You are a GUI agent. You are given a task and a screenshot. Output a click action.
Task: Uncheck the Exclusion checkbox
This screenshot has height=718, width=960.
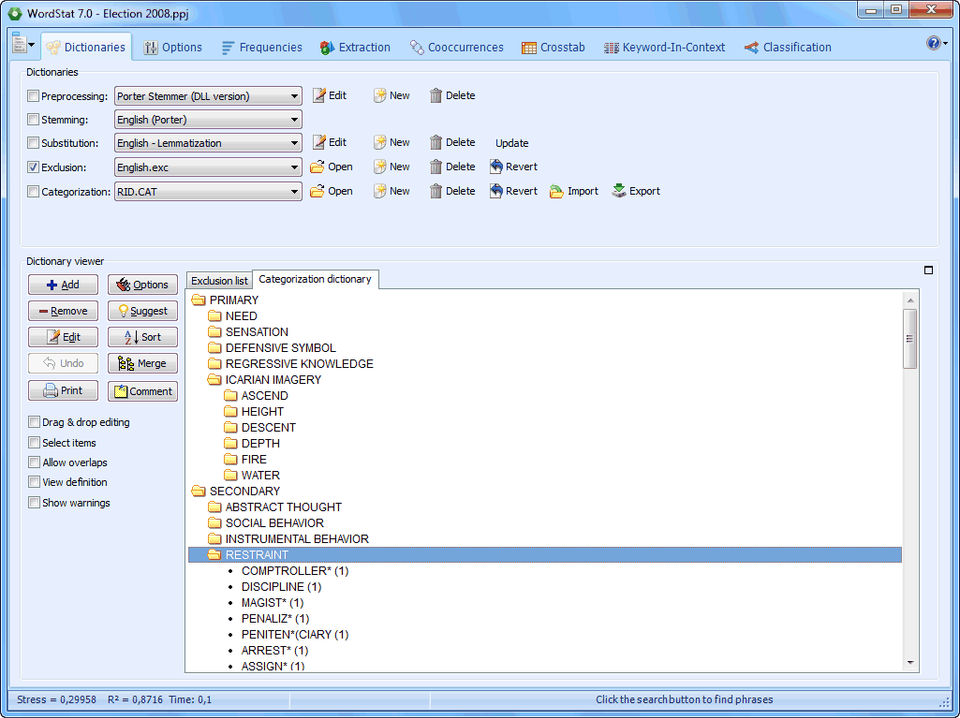(x=33, y=167)
